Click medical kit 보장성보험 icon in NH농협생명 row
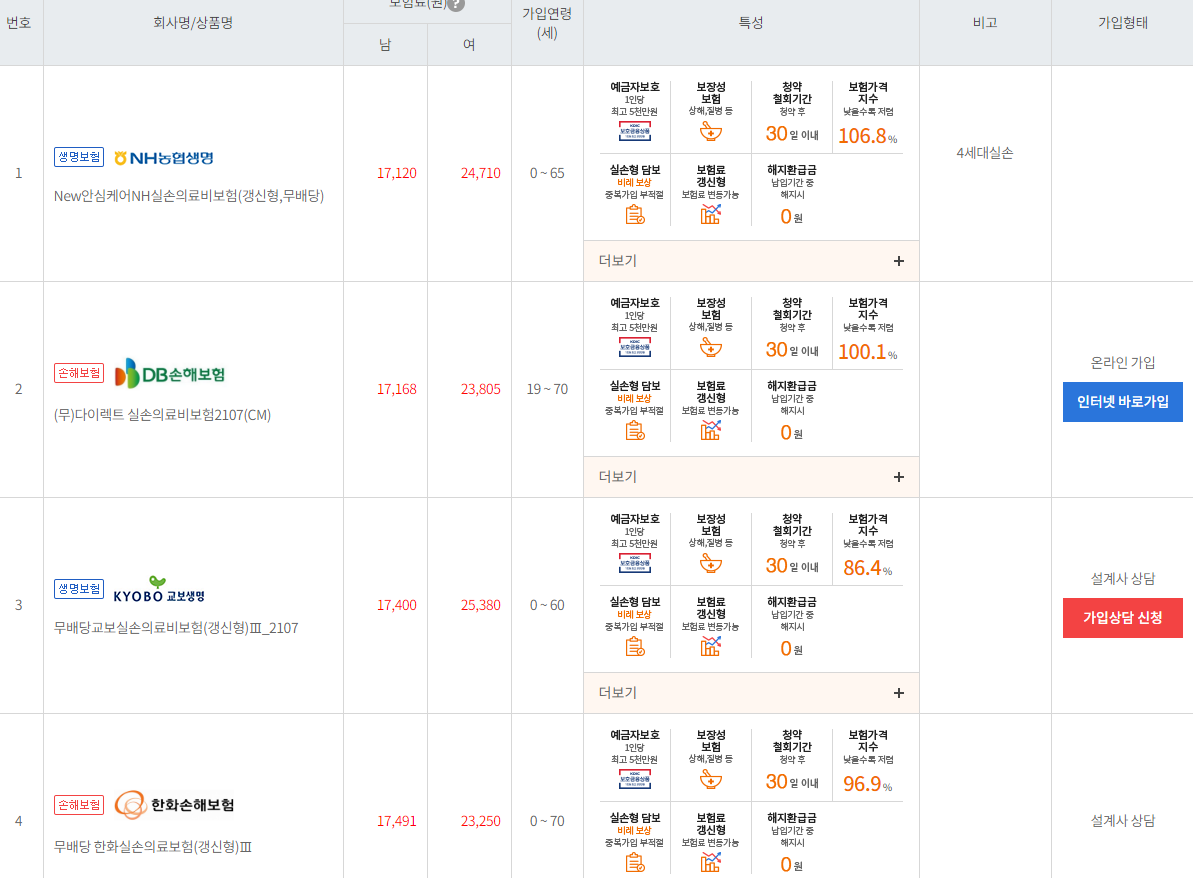1193x878 pixels. point(711,132)
